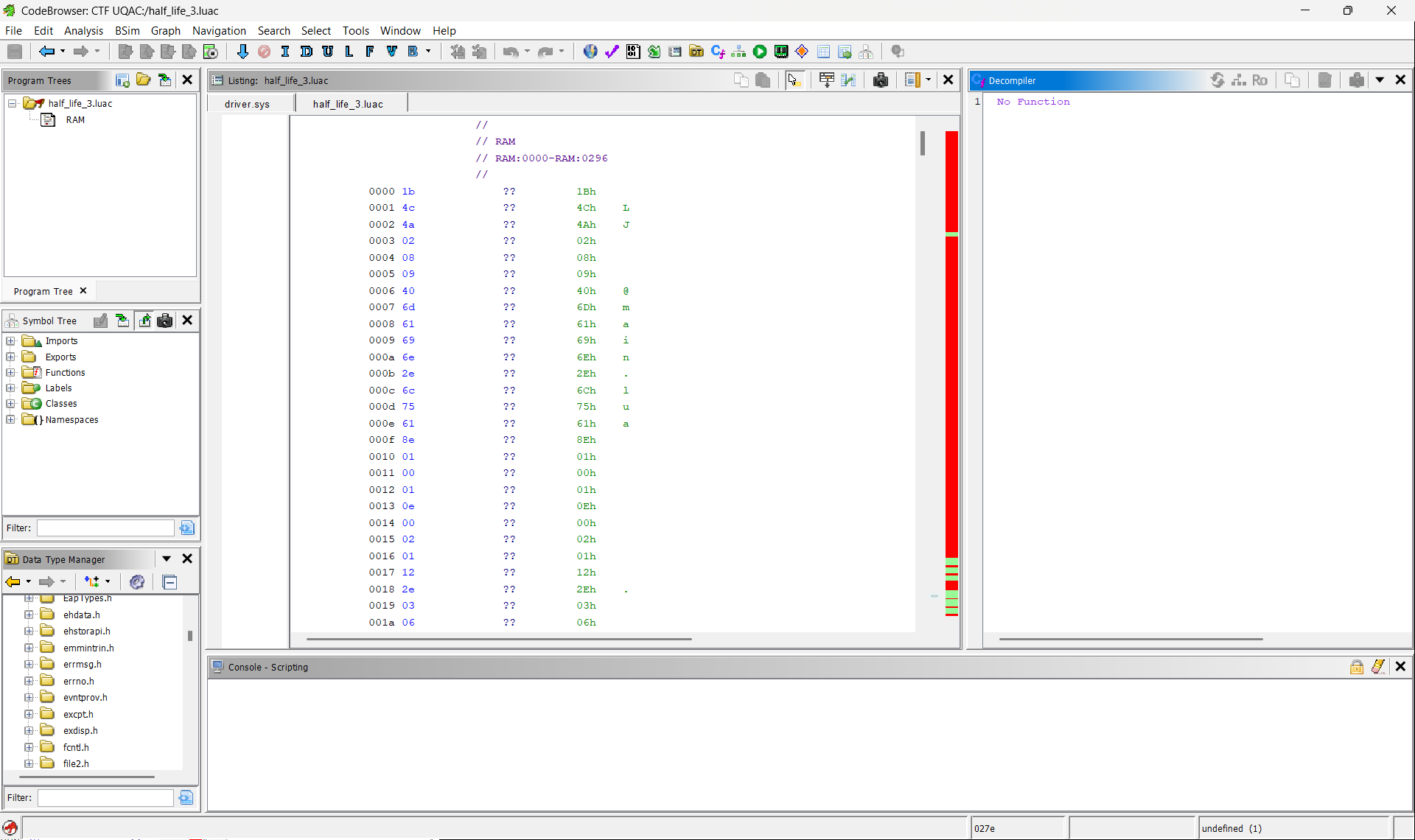Click the Listing vertical scrollbar thumb

[x=922, y=142]
